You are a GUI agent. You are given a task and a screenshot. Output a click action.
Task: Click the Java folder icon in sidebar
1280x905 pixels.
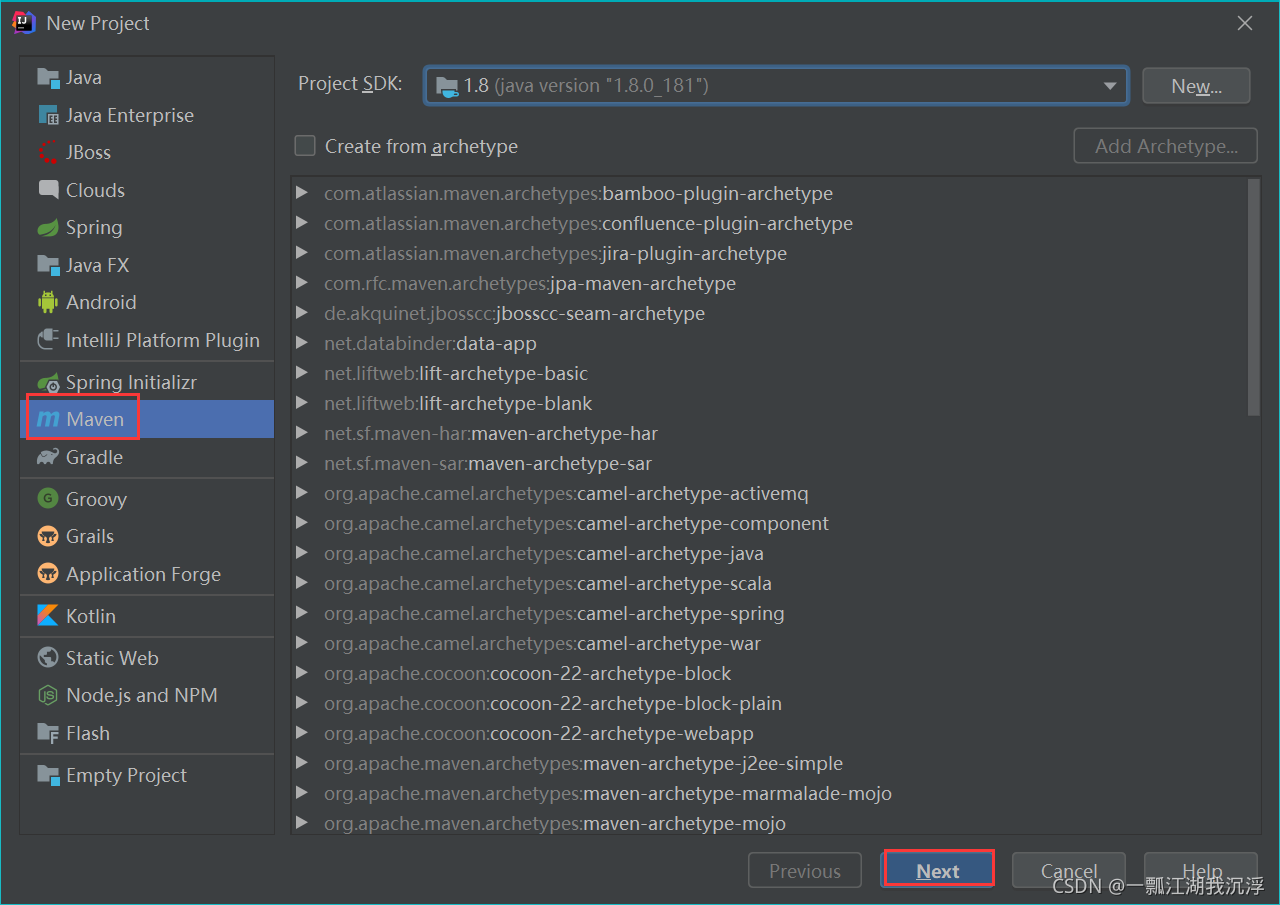(x=48, y=78)
